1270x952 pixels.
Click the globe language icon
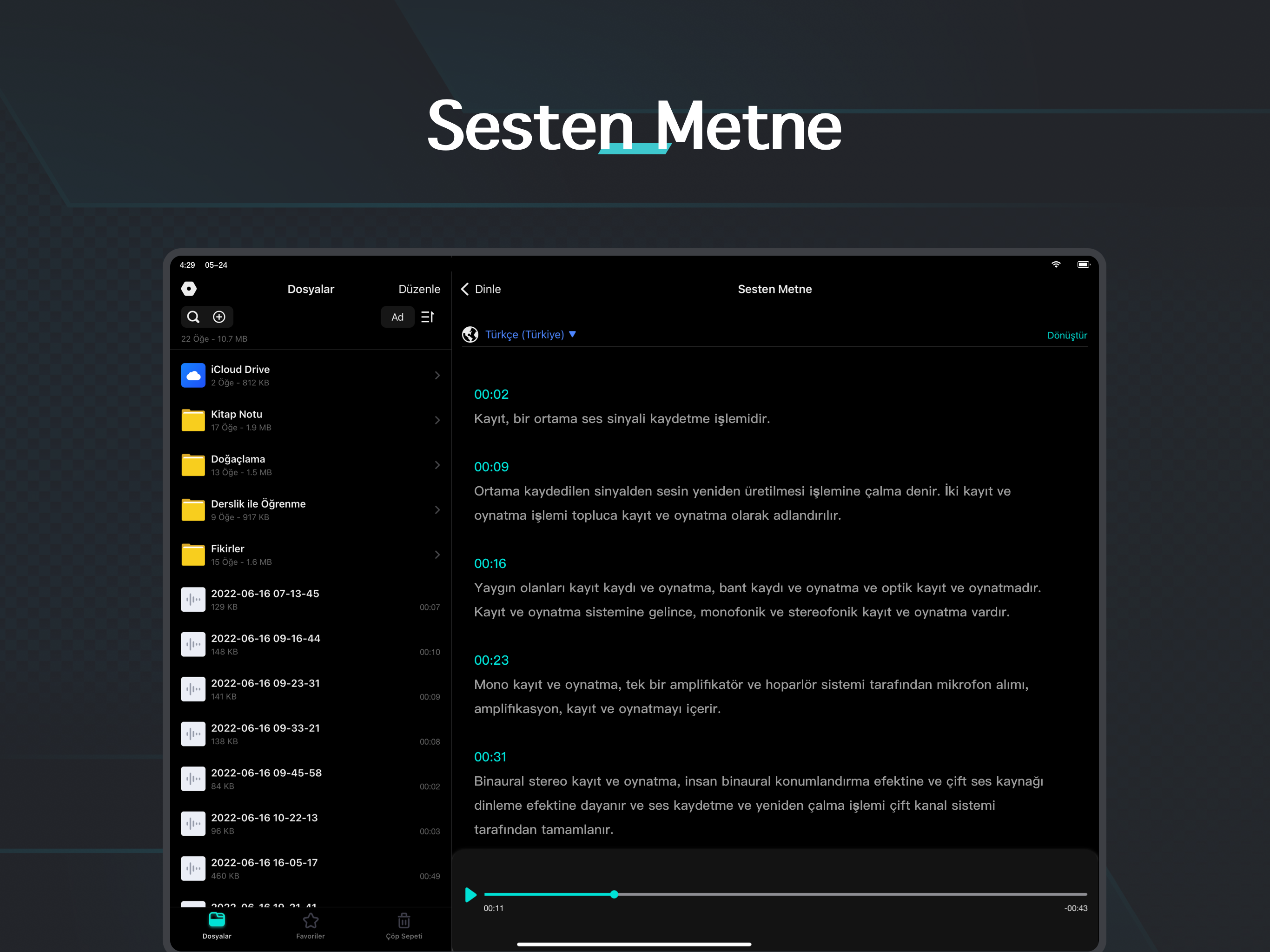coord(470,334)
